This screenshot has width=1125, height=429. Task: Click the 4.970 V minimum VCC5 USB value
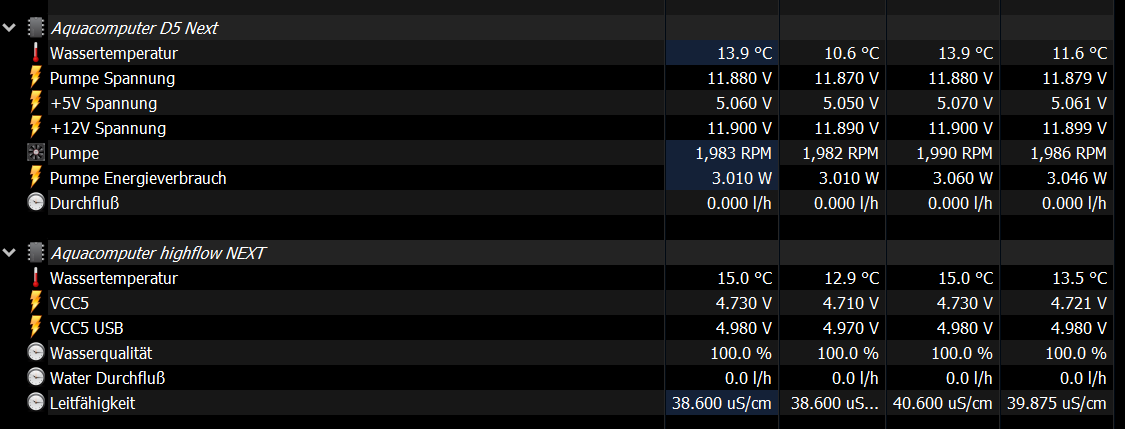click(x=850, y=329)
